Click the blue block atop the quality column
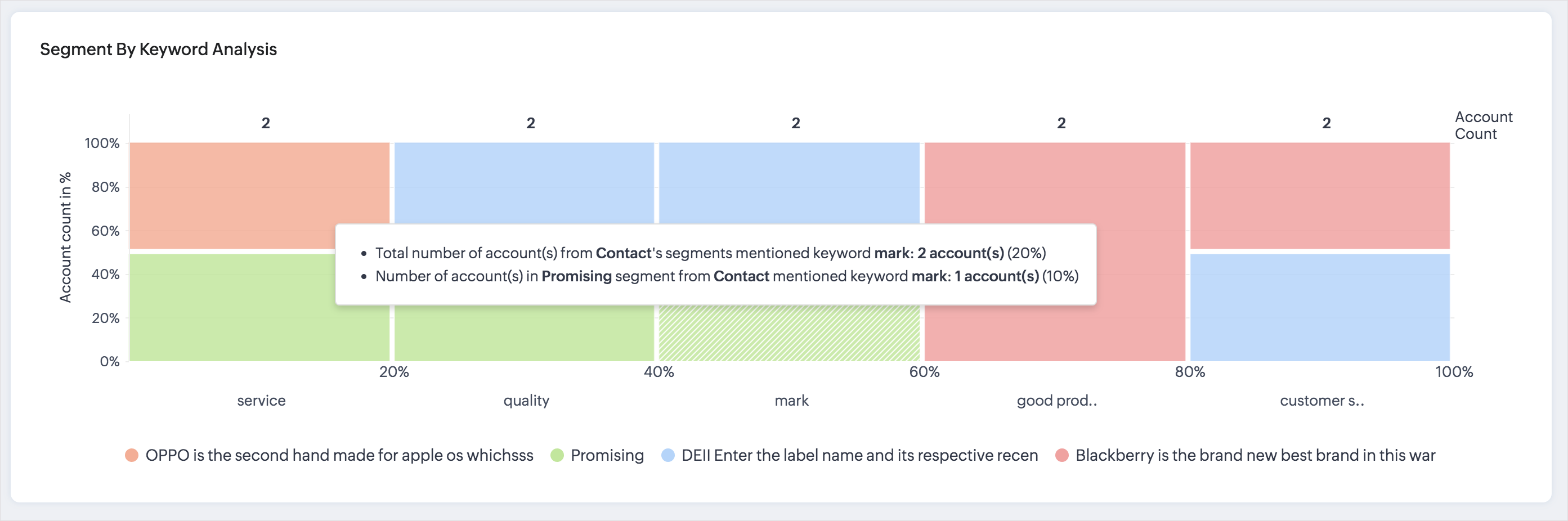The height and width of the screenshot is (521, 1568). click(x=524, y=183)
